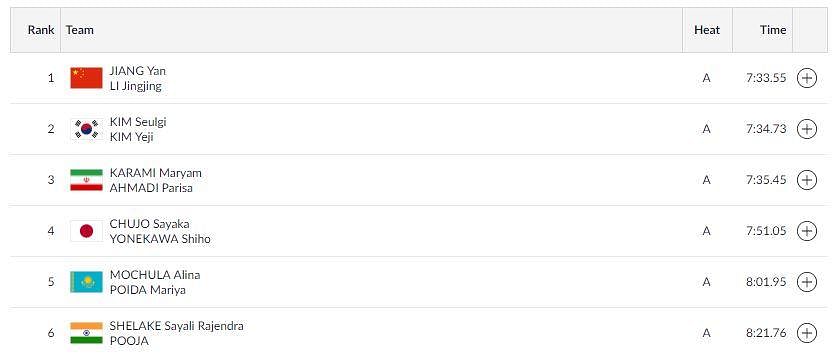Image resolution: width=838 pixels, height=362 pixels.
Task: Expand the Japan row with time 7:51.05
Action: (x=806, y=231)
